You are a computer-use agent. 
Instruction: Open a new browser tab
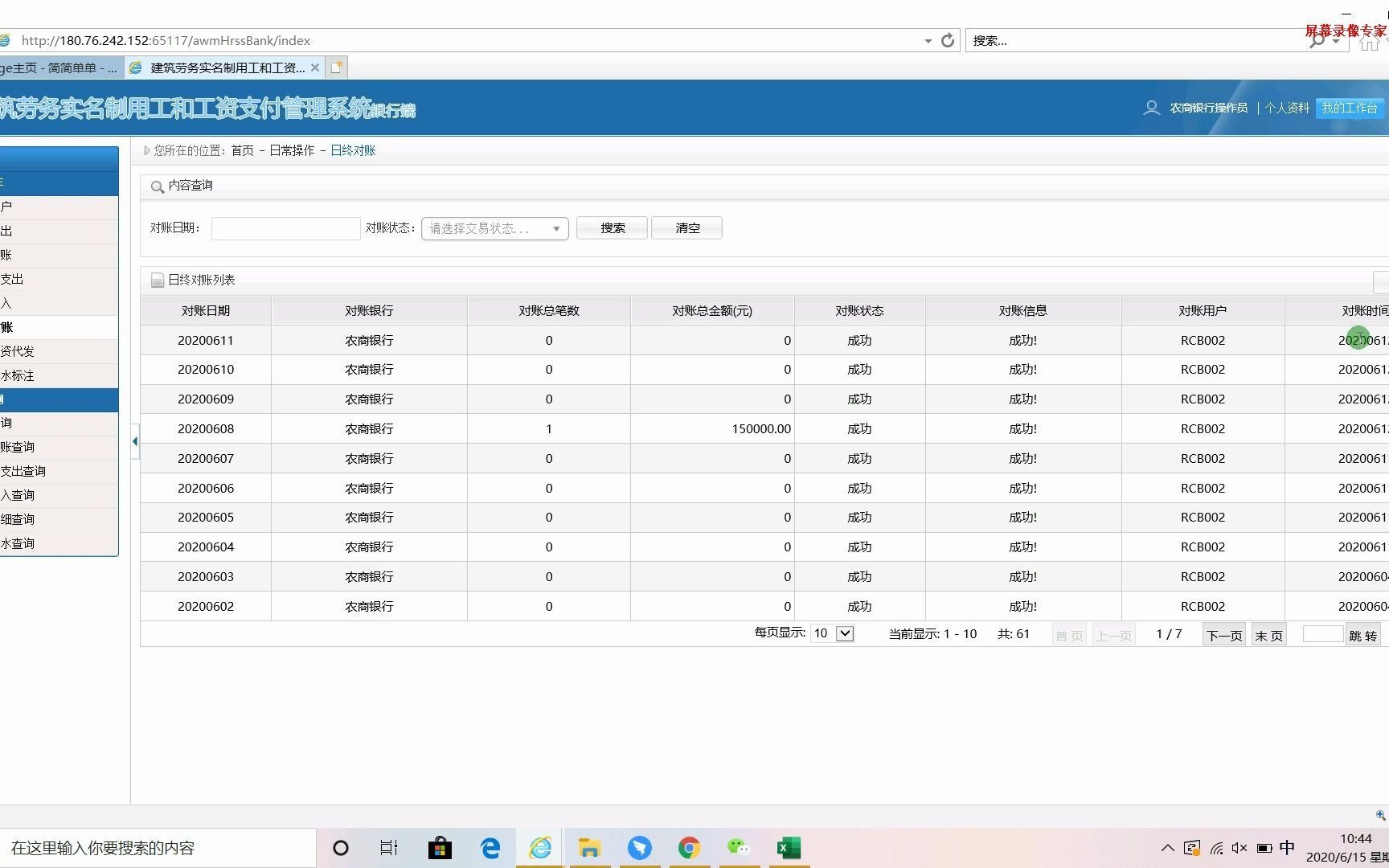tap(337, 68)
